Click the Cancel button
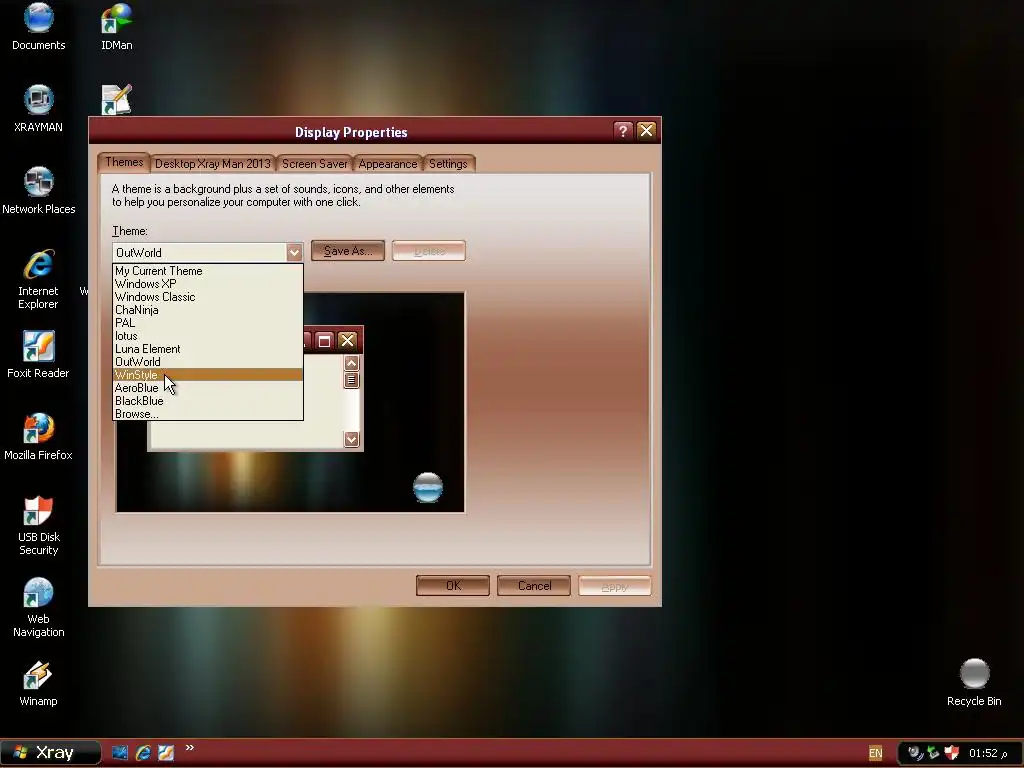Screen dimensions: 1024x768 [534, 586]
